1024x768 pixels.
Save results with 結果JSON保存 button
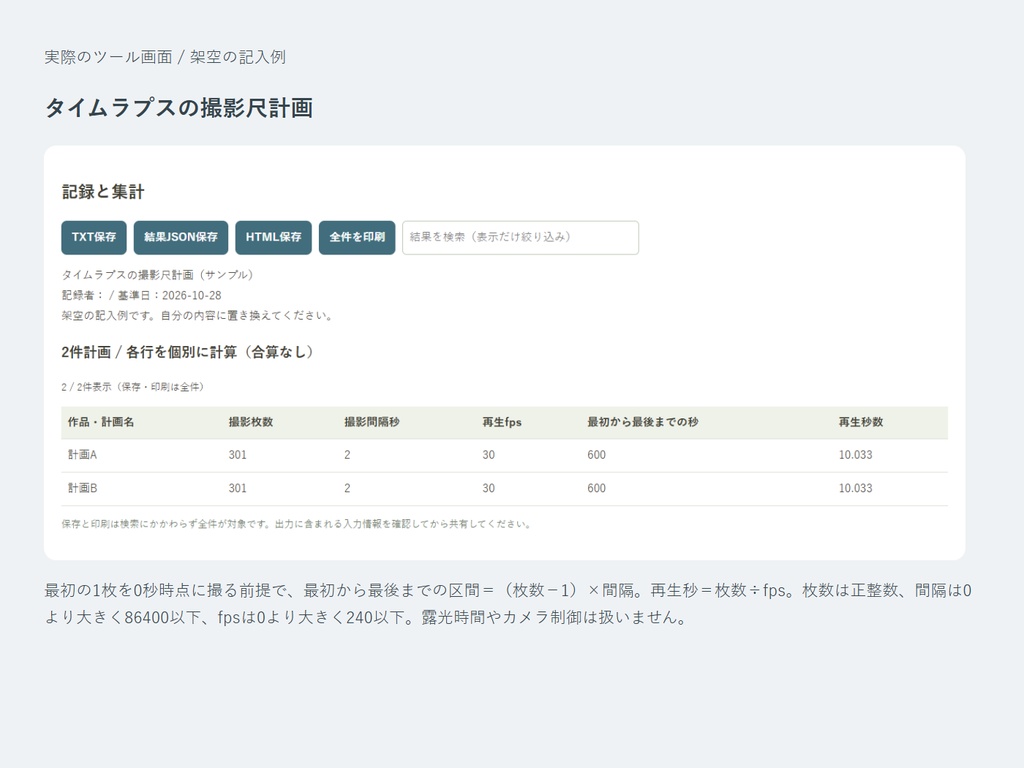181,237
